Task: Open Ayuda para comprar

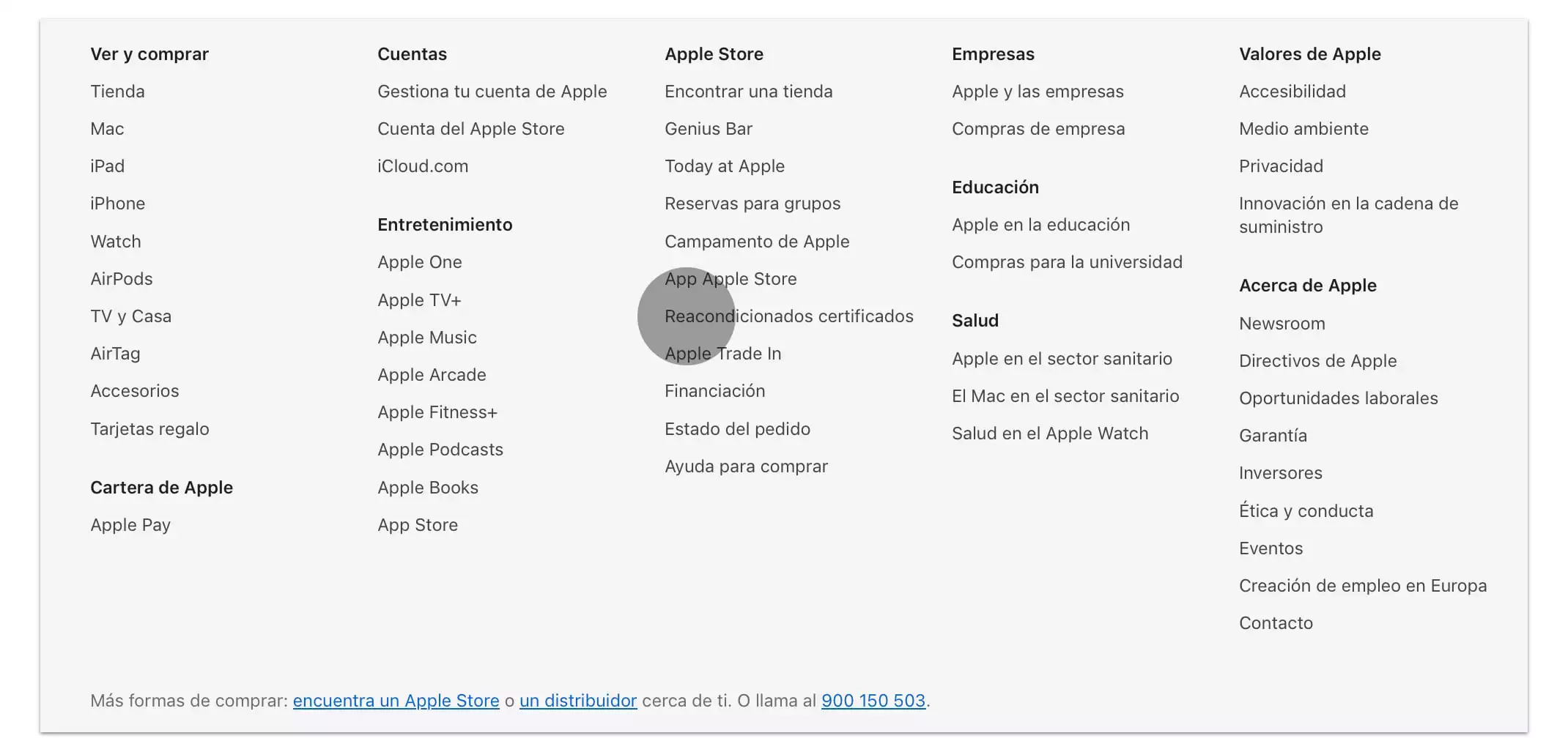Action: [746, 466]
